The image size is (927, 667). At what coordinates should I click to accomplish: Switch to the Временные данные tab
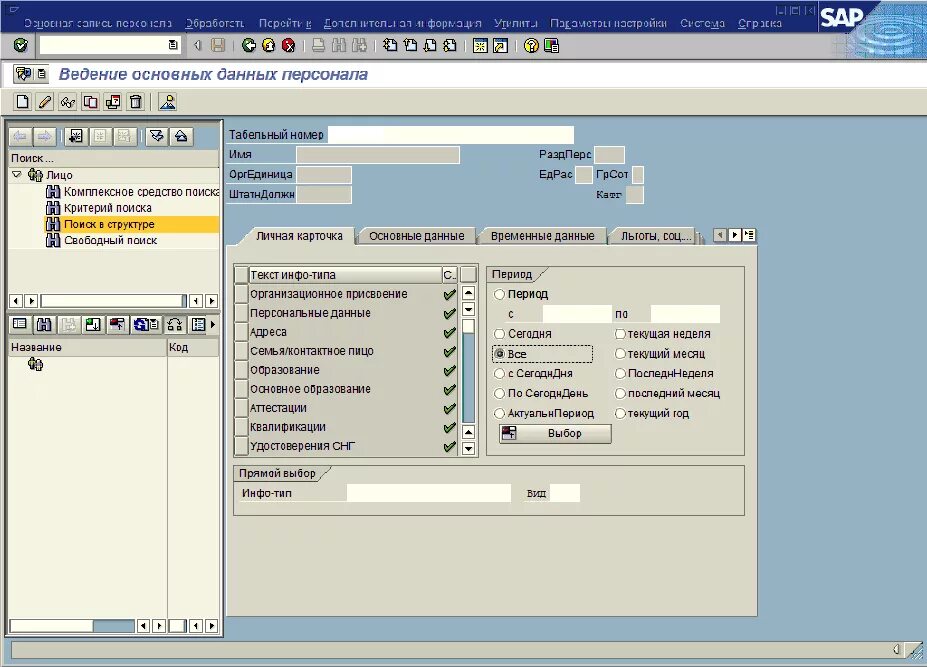click(542, 236)
